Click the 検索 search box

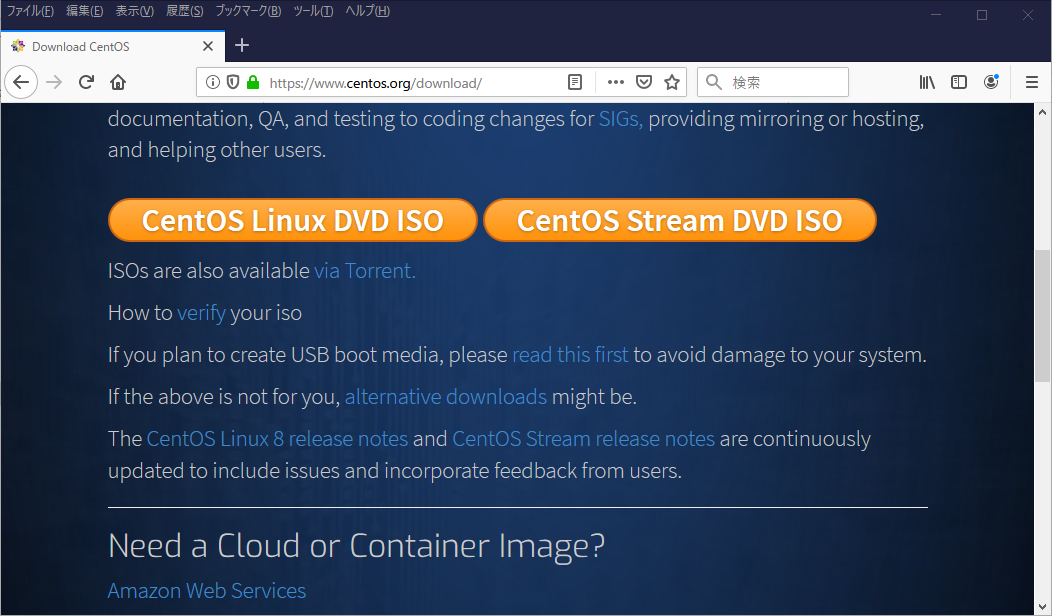coord(773,82)
